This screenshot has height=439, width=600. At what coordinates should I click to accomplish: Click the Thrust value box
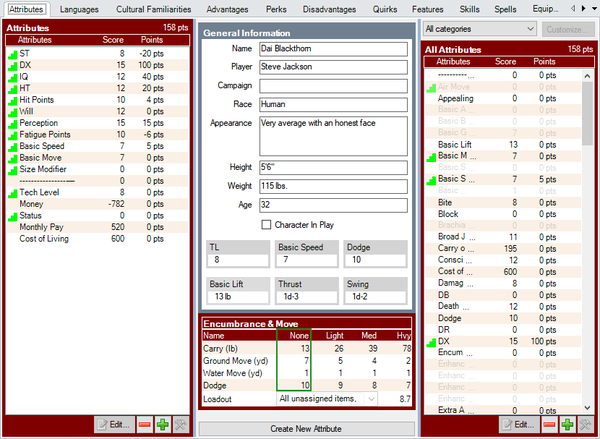pos(307,297)
